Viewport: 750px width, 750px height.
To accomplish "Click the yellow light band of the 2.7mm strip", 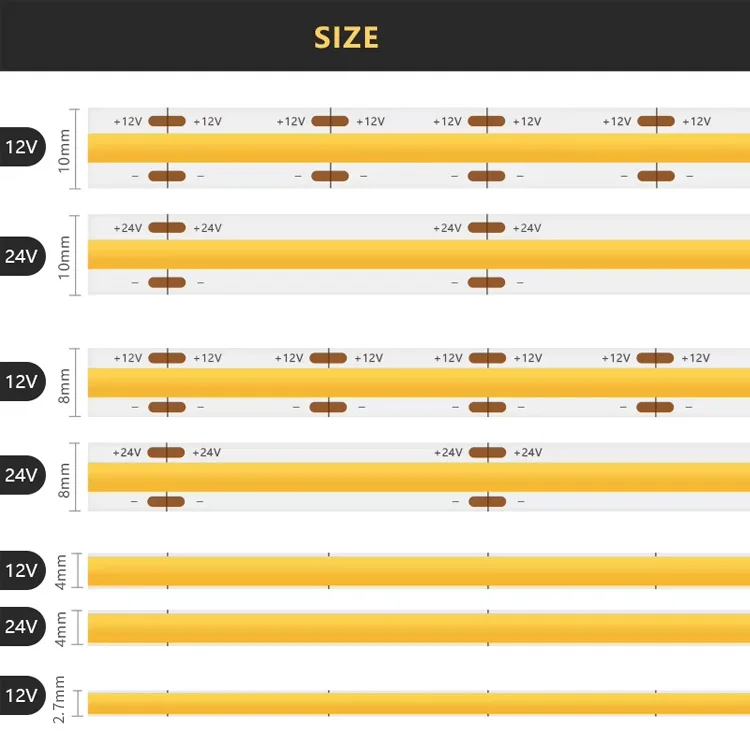I will [x=418, y=703].
